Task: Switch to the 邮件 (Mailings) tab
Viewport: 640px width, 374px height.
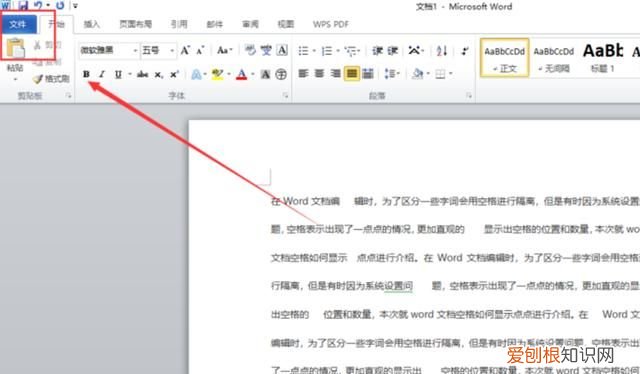Action: (x=215, y=24)
